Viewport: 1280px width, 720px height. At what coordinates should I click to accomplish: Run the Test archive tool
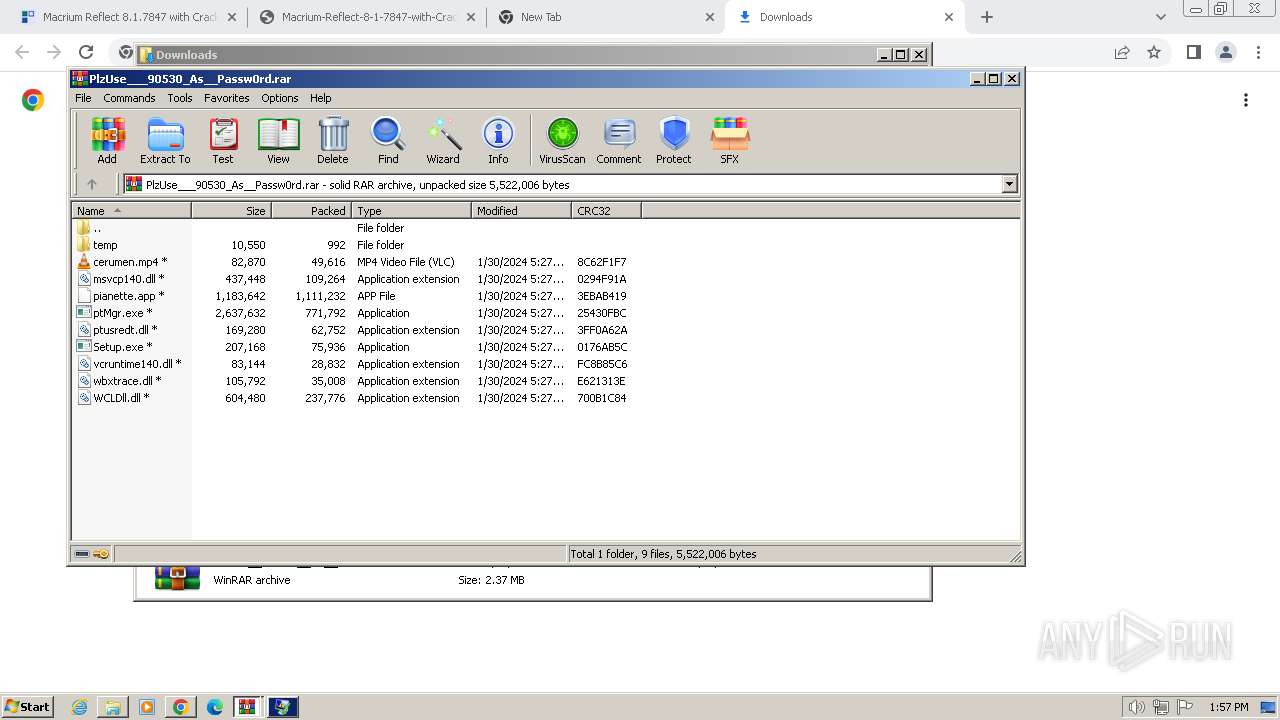point(223,140)
